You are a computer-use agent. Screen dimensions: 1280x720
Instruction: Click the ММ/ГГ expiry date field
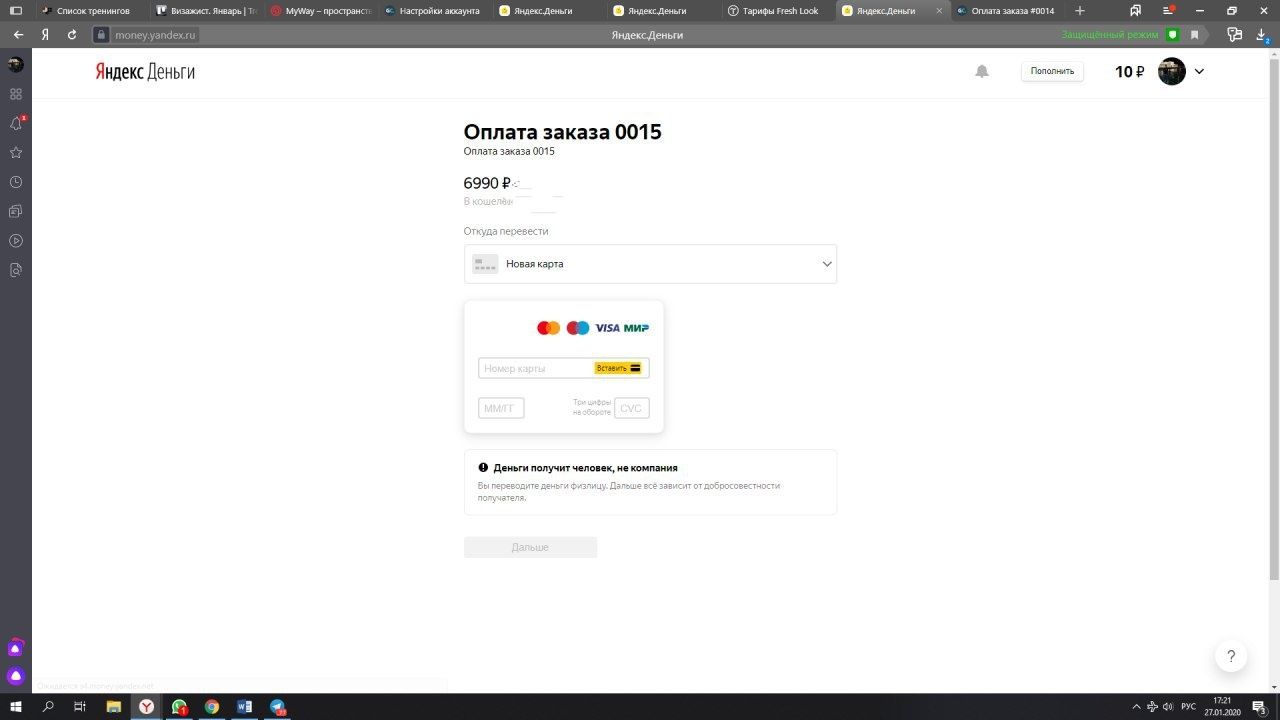coord(501,408)
